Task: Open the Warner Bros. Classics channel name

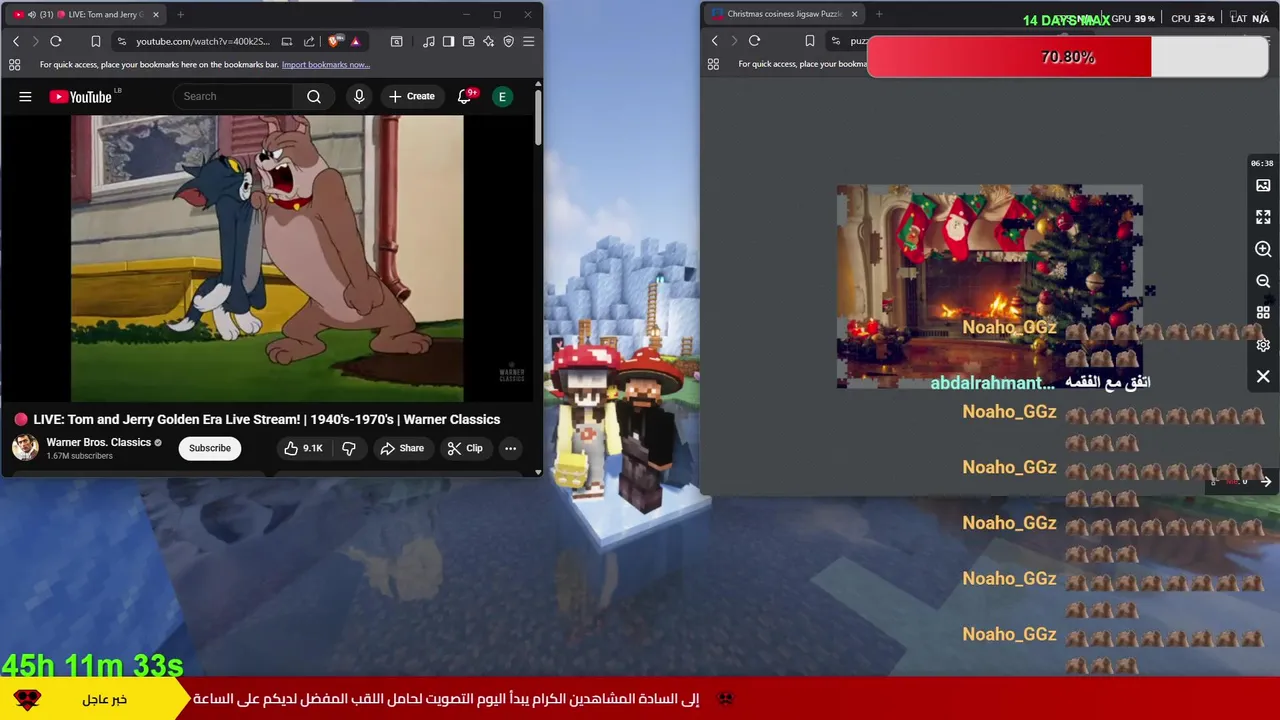Action: (98, 442)
